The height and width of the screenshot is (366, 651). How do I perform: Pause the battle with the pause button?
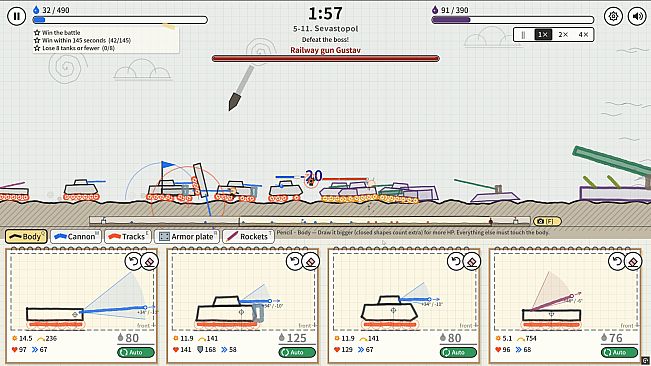pos(17,16)
